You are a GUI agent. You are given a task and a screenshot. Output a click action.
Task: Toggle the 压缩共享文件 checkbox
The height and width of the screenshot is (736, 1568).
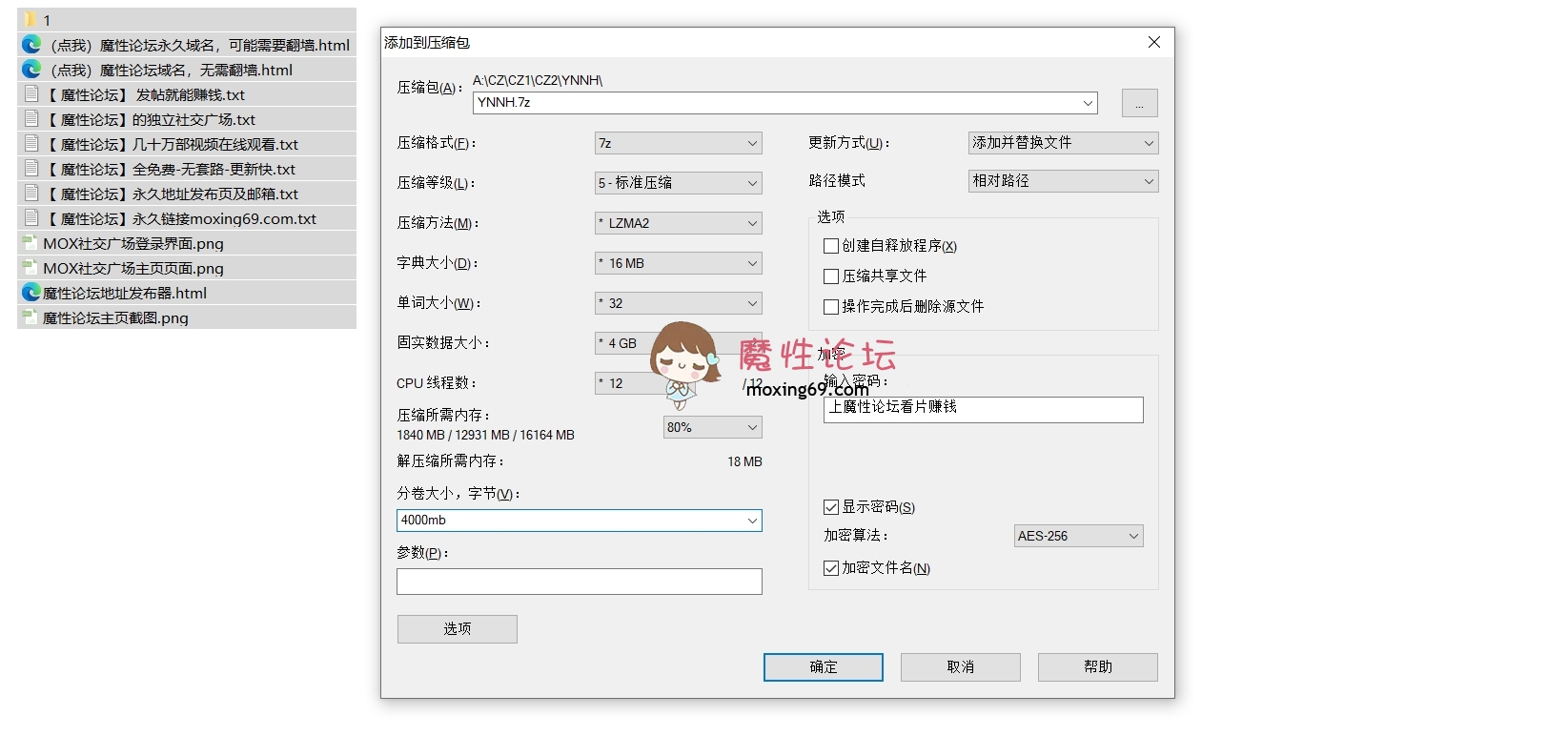point(831,276)
